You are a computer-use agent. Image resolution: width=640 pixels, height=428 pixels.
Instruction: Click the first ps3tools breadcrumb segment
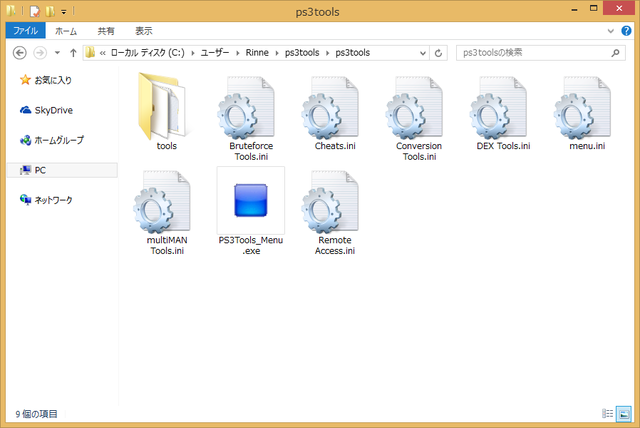click(302, 53)
